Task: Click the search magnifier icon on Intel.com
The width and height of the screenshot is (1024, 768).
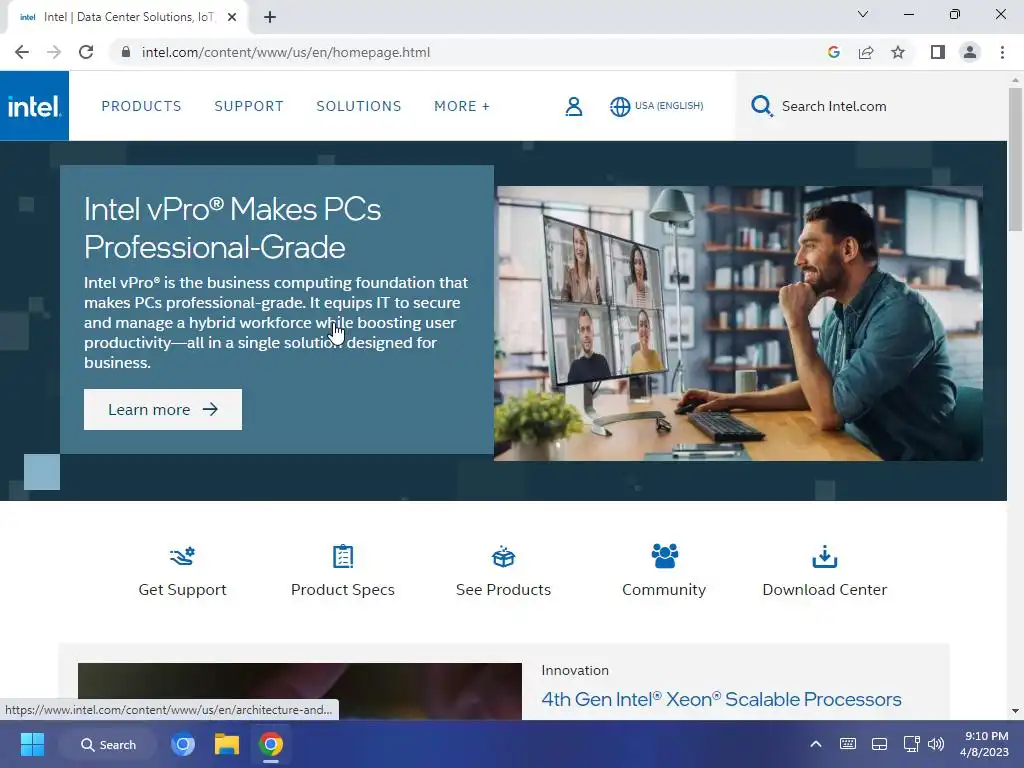Action: point(761,106)
